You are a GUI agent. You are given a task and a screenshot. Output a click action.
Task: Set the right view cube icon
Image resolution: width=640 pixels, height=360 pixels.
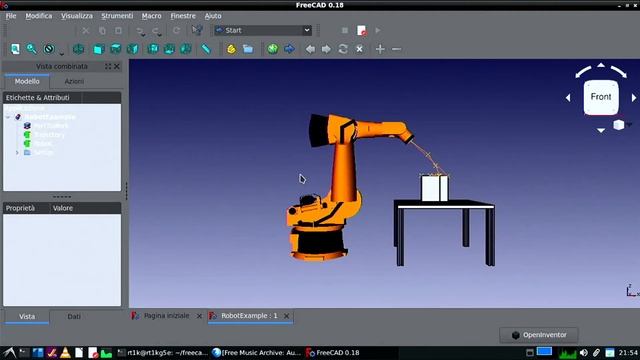132,49
